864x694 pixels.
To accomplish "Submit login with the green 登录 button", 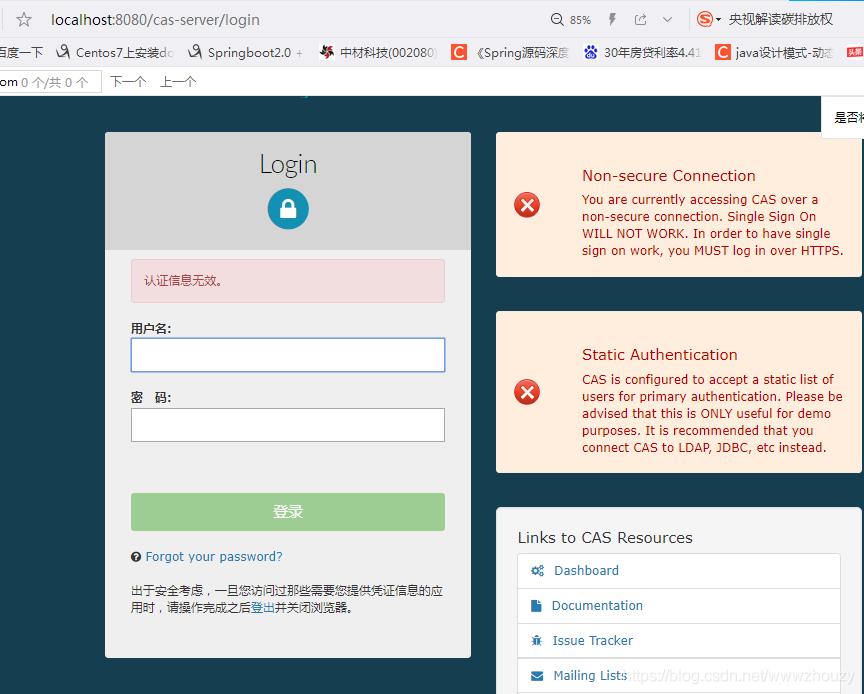I will [x=288, y=512].
